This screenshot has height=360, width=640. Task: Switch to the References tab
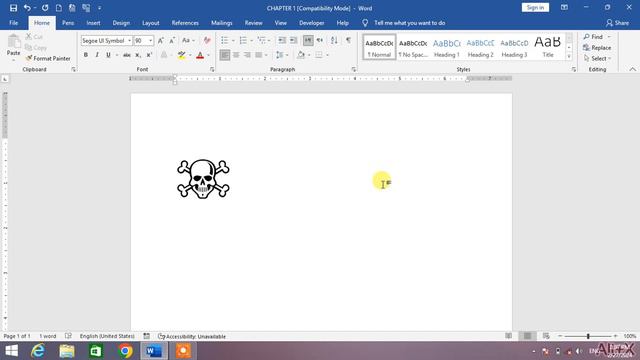[185, 23]
